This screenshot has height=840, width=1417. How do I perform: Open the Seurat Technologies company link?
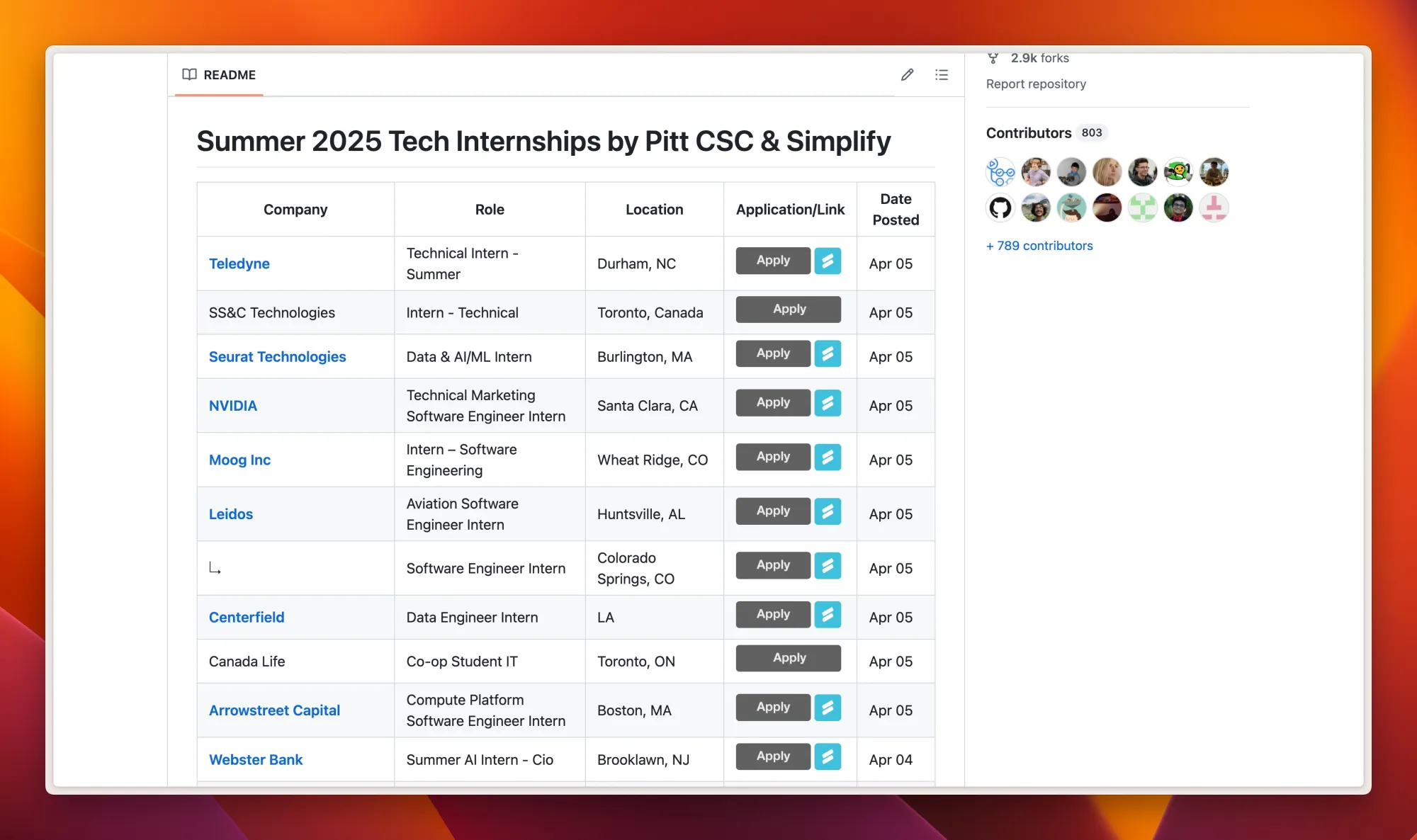277,357
